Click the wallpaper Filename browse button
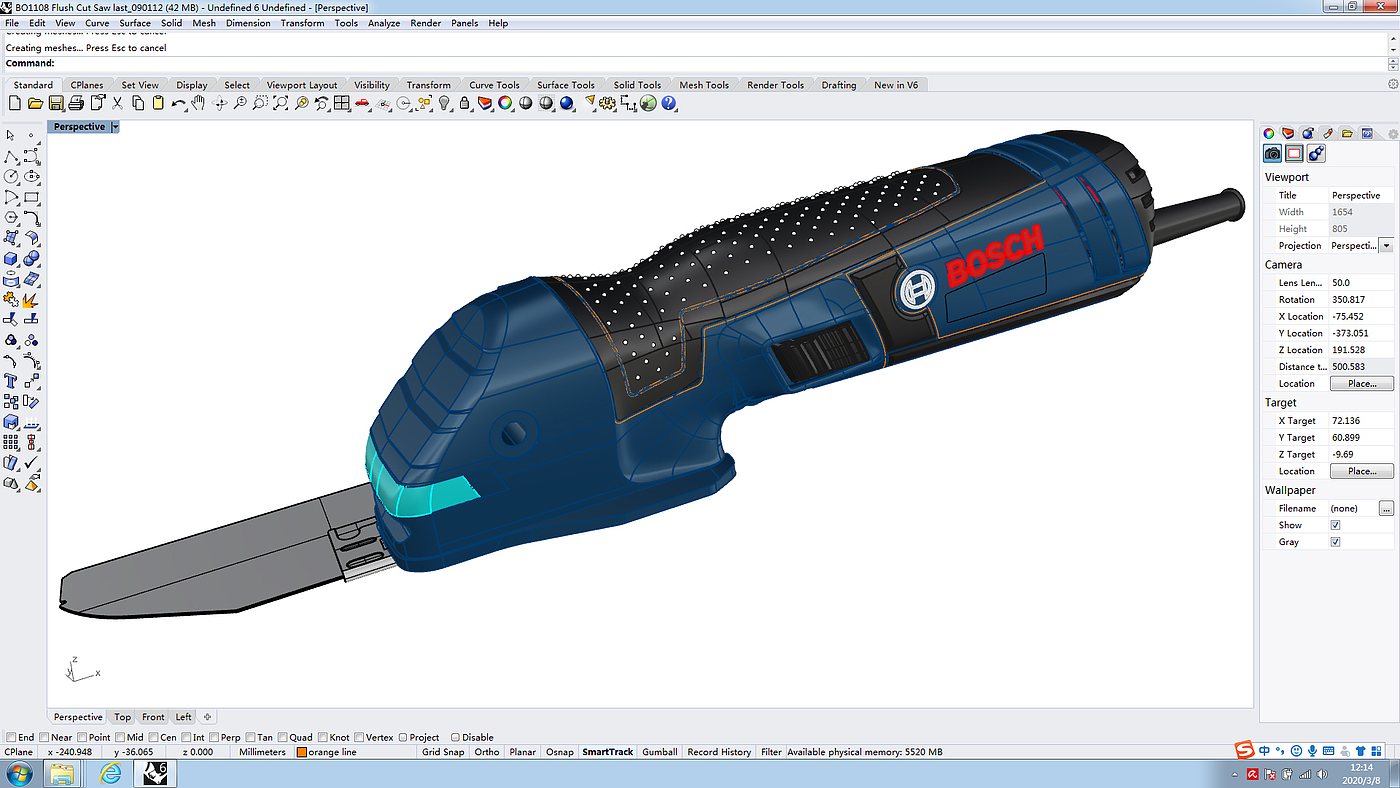Viewport: 1400px width, 788px height. [1386, 508]
